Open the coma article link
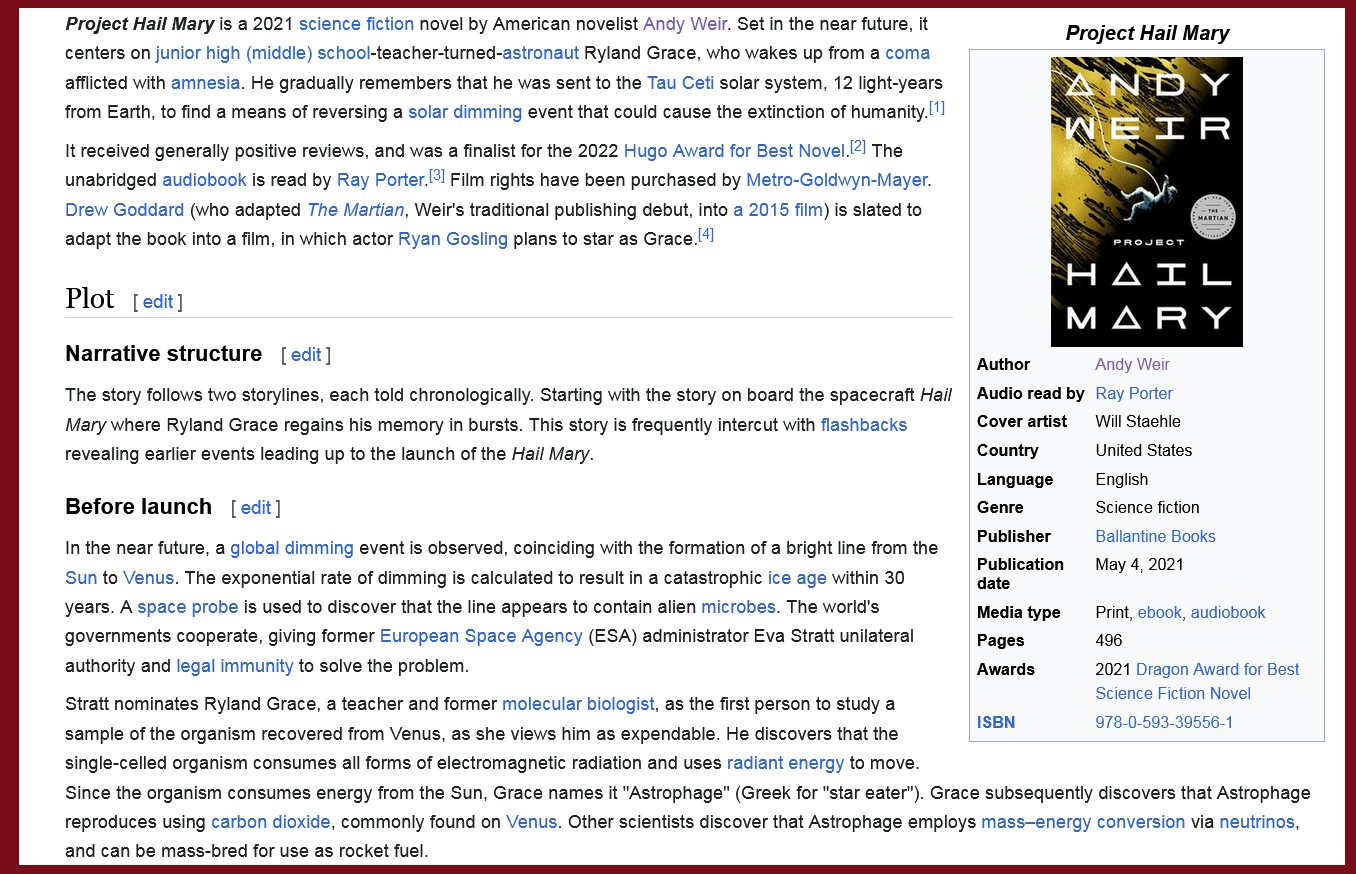Viewport: 1356px width, 874px height. coord(907,53)
